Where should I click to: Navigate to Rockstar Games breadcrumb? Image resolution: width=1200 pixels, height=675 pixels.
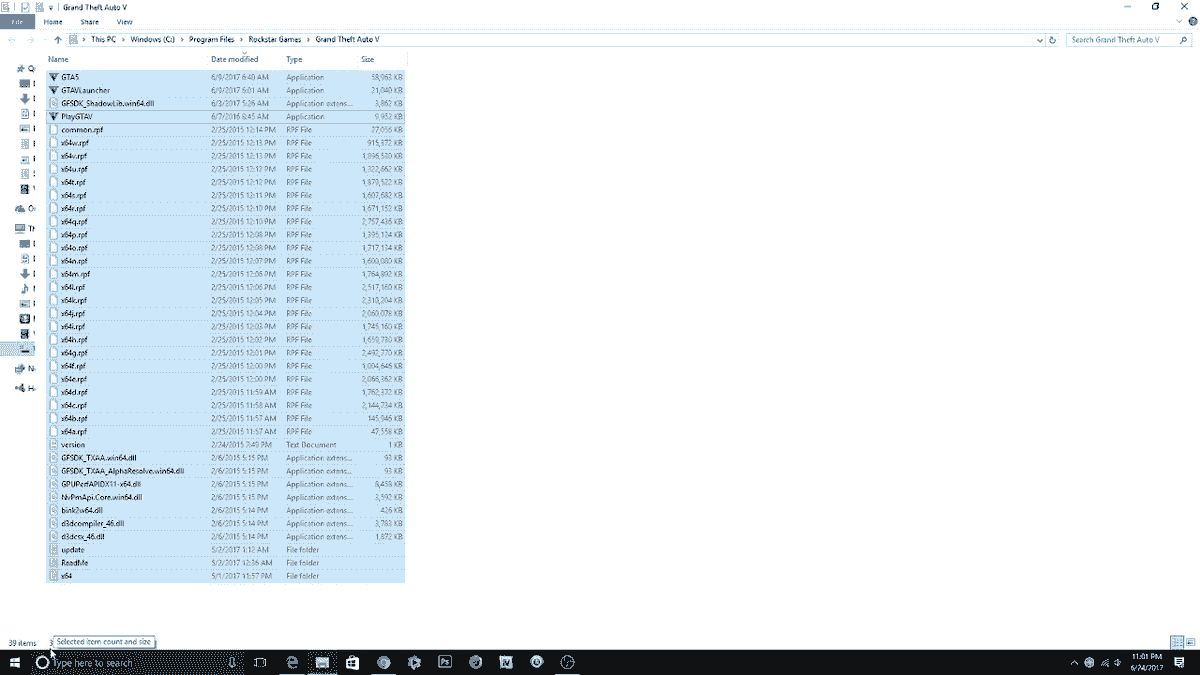275,40
